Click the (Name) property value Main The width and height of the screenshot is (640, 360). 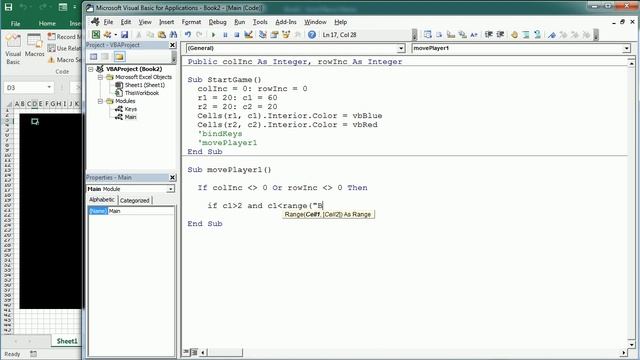pyautogui.click(x=141, y=211)
